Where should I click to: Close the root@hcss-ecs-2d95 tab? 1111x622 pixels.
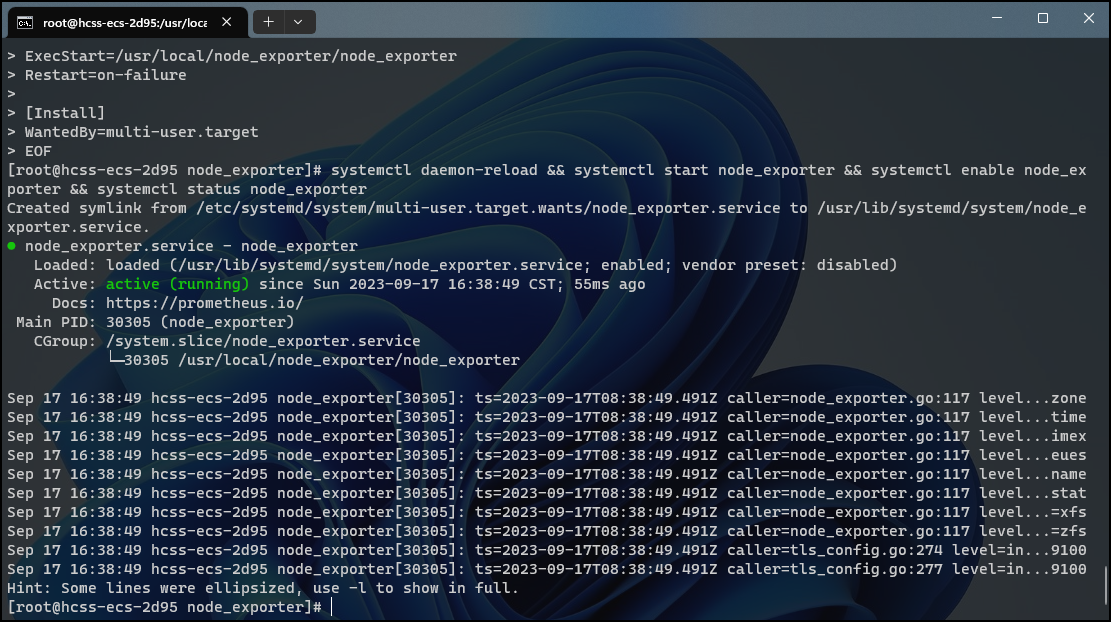click(x=227, y=22)
